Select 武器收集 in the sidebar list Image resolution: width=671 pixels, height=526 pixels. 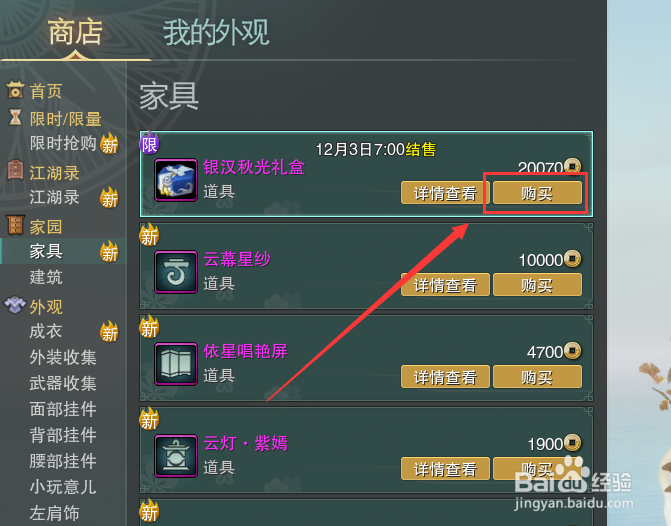coord(63,383)
